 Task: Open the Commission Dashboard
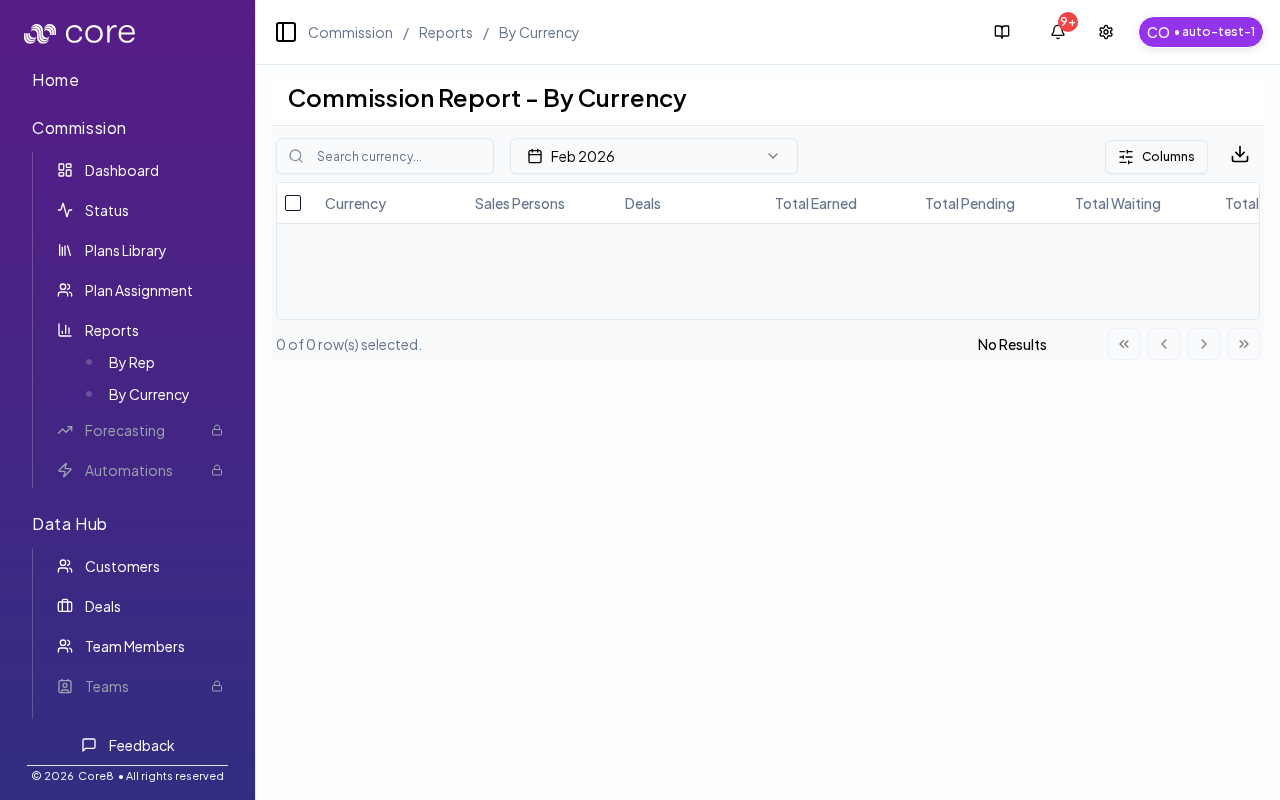[121, 170]
